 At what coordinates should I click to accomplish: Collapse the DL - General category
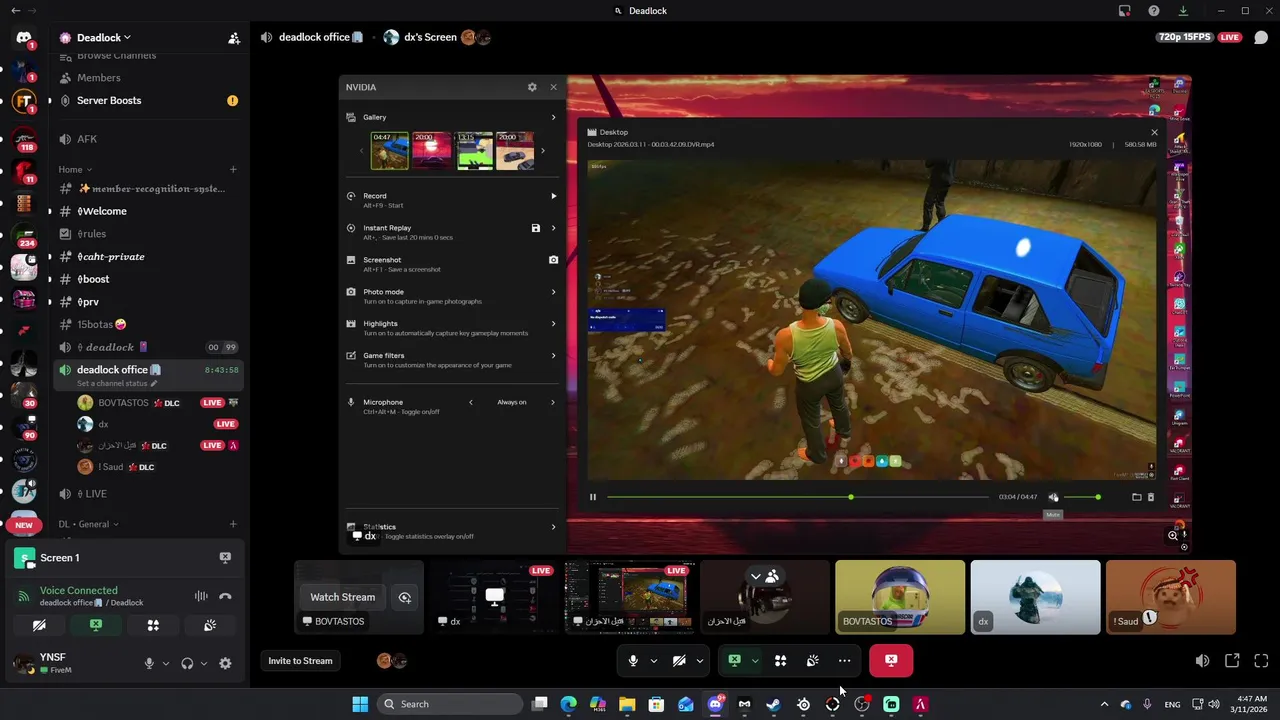click(88, 524)
